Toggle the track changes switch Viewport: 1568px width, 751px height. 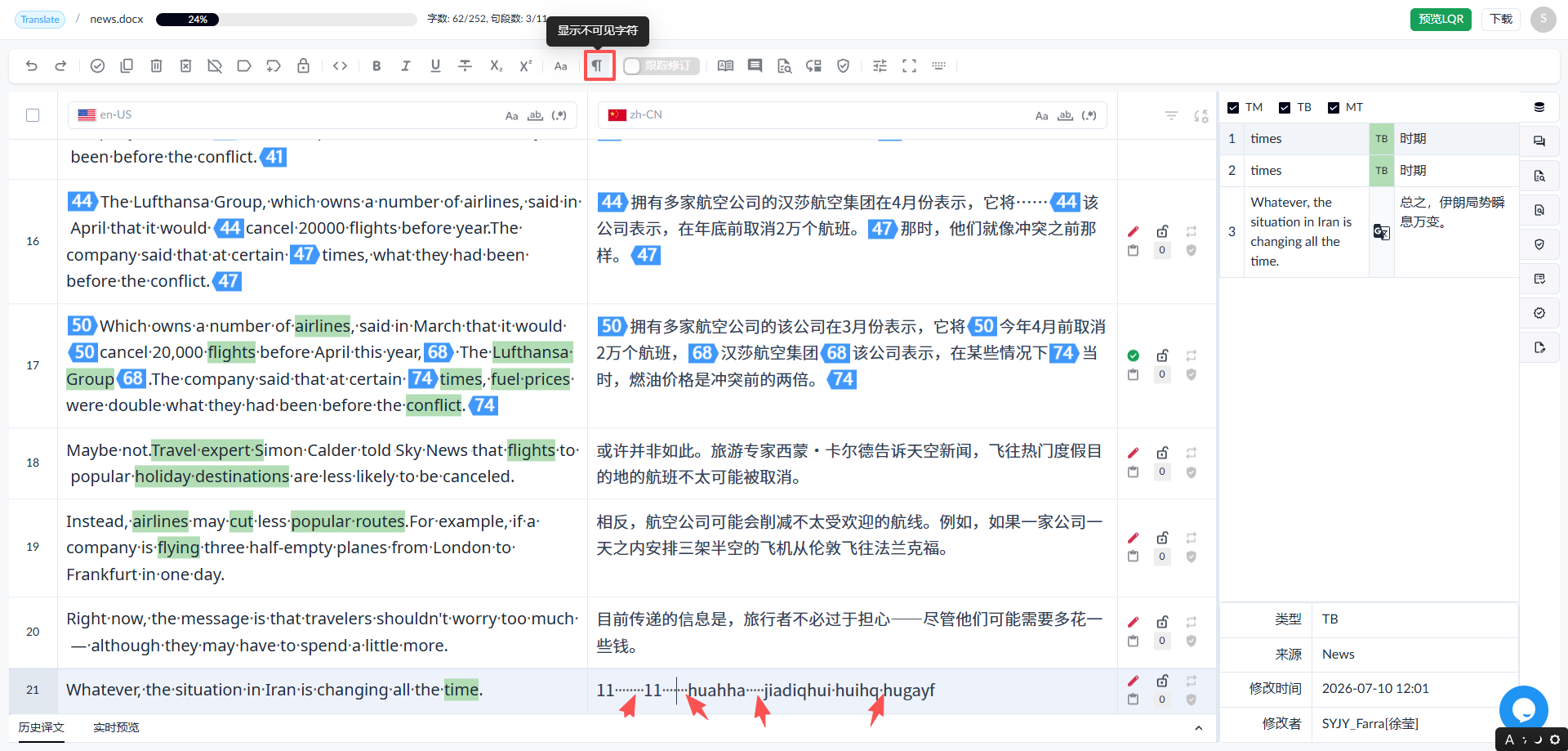click(x=661, y=66)
